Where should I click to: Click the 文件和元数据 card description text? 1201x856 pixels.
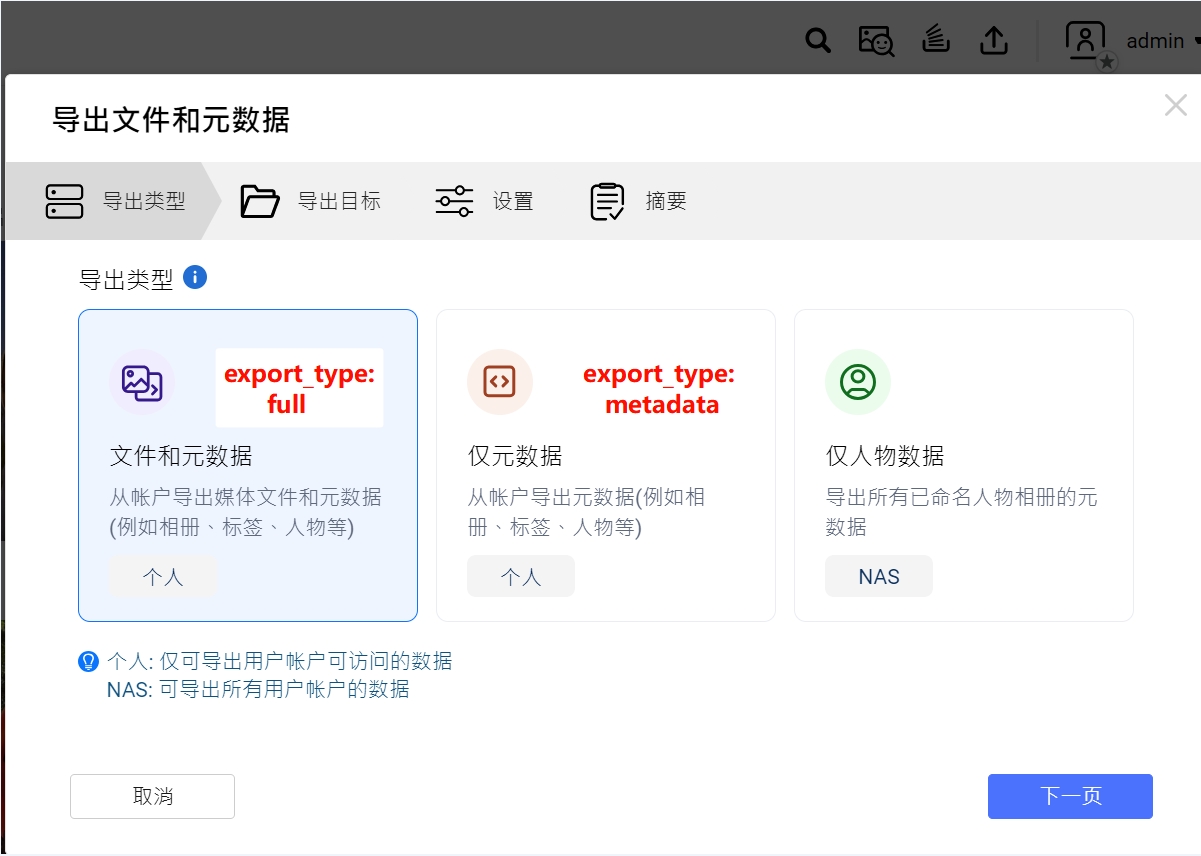[245, 512]
